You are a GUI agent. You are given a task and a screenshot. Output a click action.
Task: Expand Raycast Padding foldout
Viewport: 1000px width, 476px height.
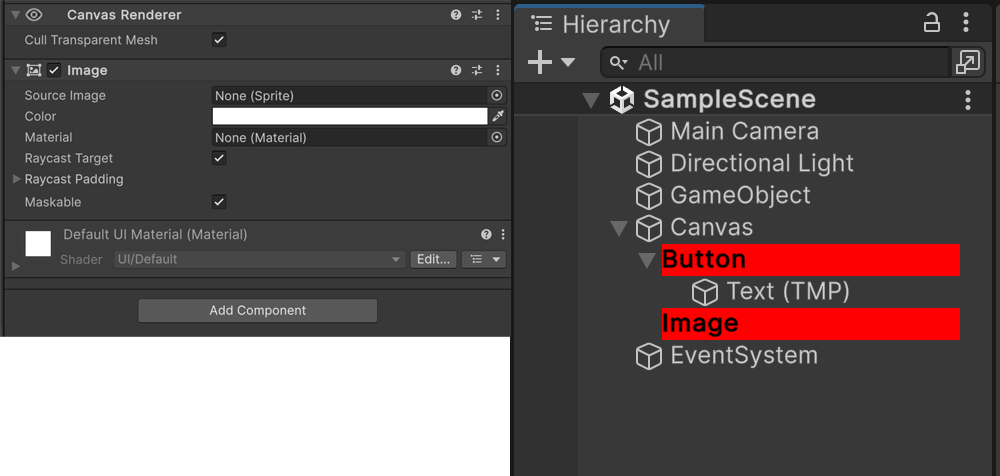[x=17, y=179]
